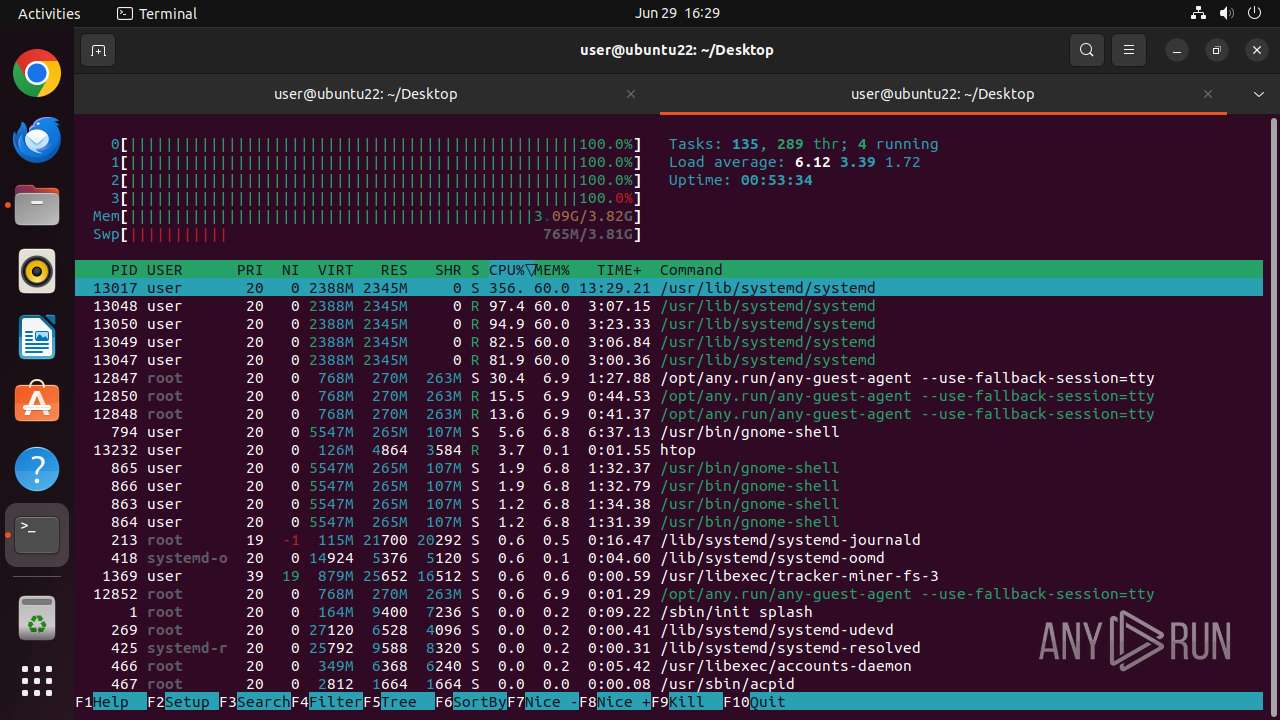Sort by the TIME+ column header
The width and height of the screenshot is (1280, 720).
[619, 270]
